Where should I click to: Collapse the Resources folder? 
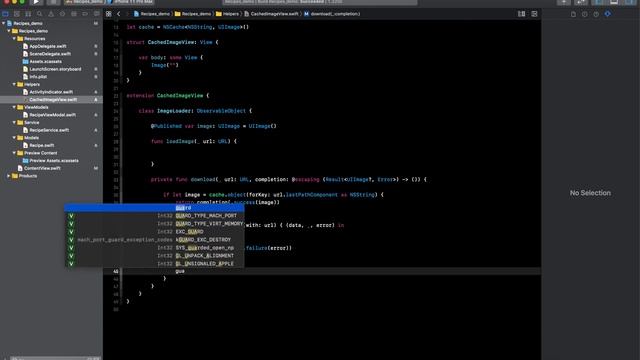click(14, 39)
